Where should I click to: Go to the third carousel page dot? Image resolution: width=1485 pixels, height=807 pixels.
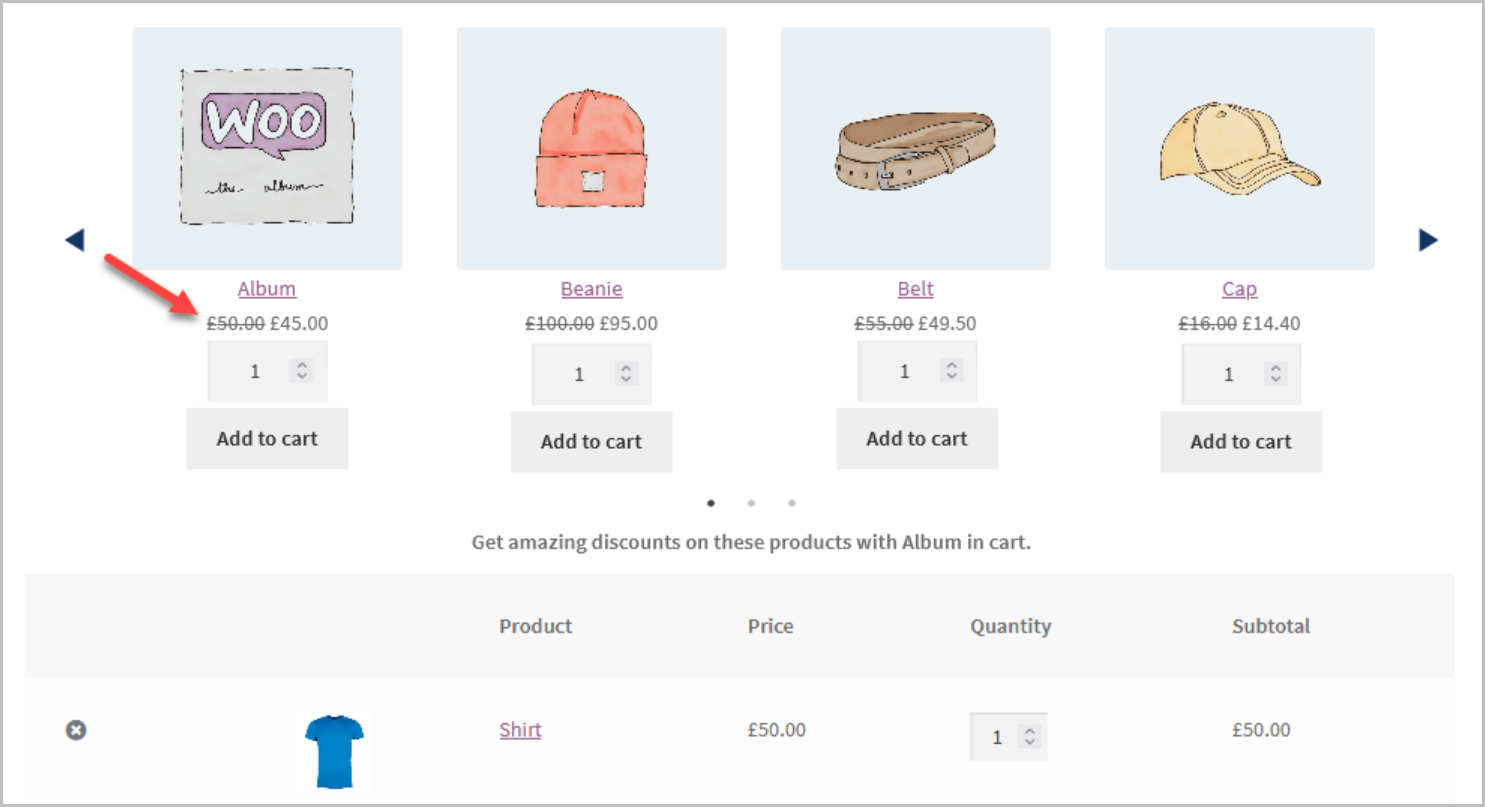coord(791,503)
